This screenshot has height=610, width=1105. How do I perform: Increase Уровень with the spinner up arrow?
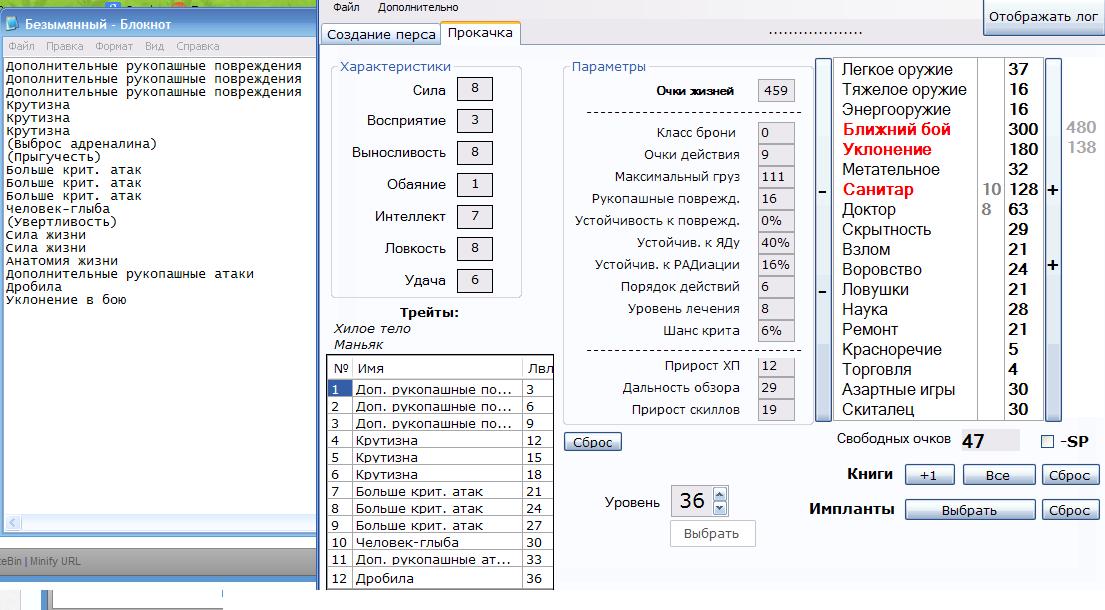722,493
